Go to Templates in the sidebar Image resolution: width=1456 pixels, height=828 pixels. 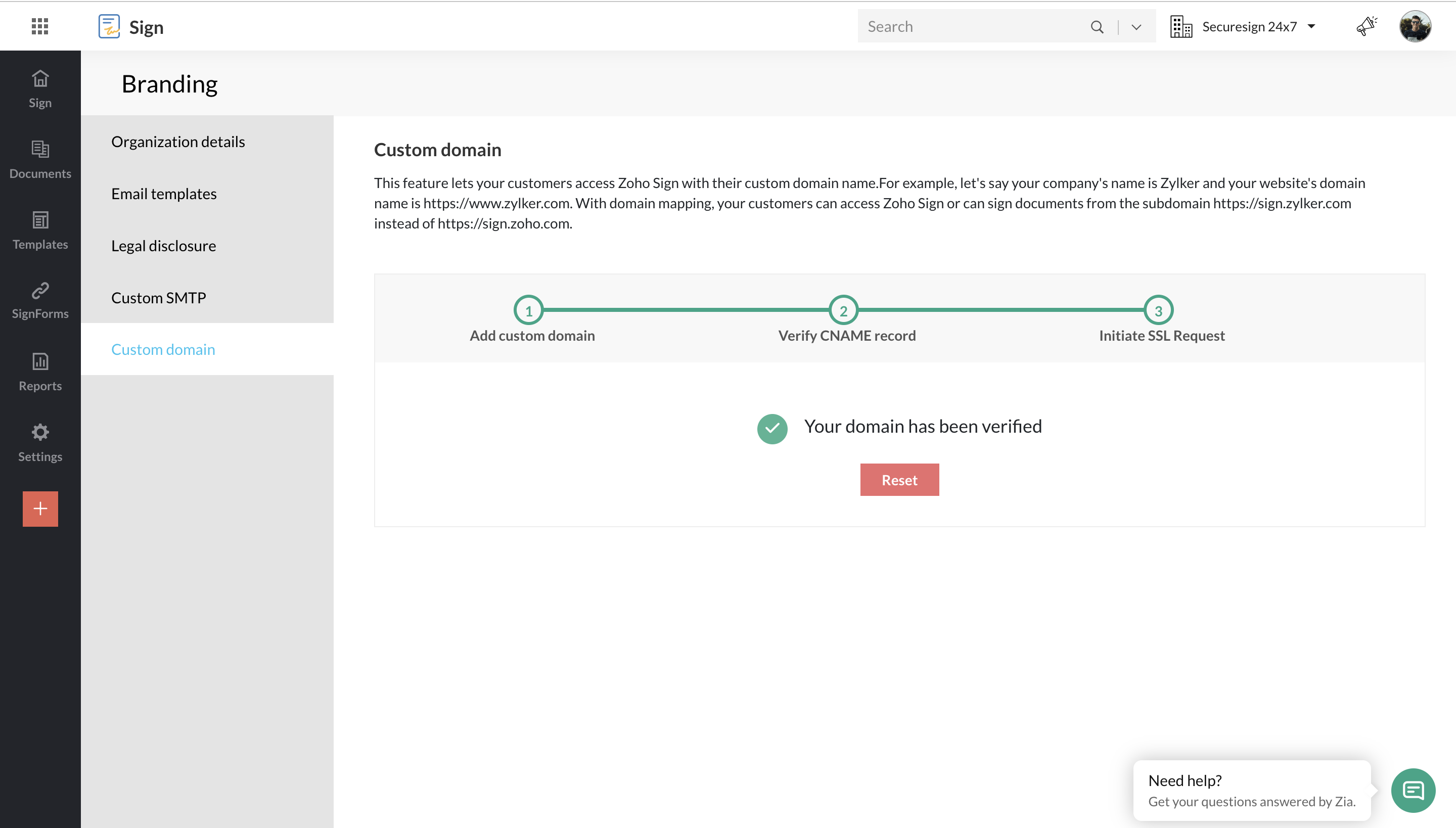(x=40, y=231)
